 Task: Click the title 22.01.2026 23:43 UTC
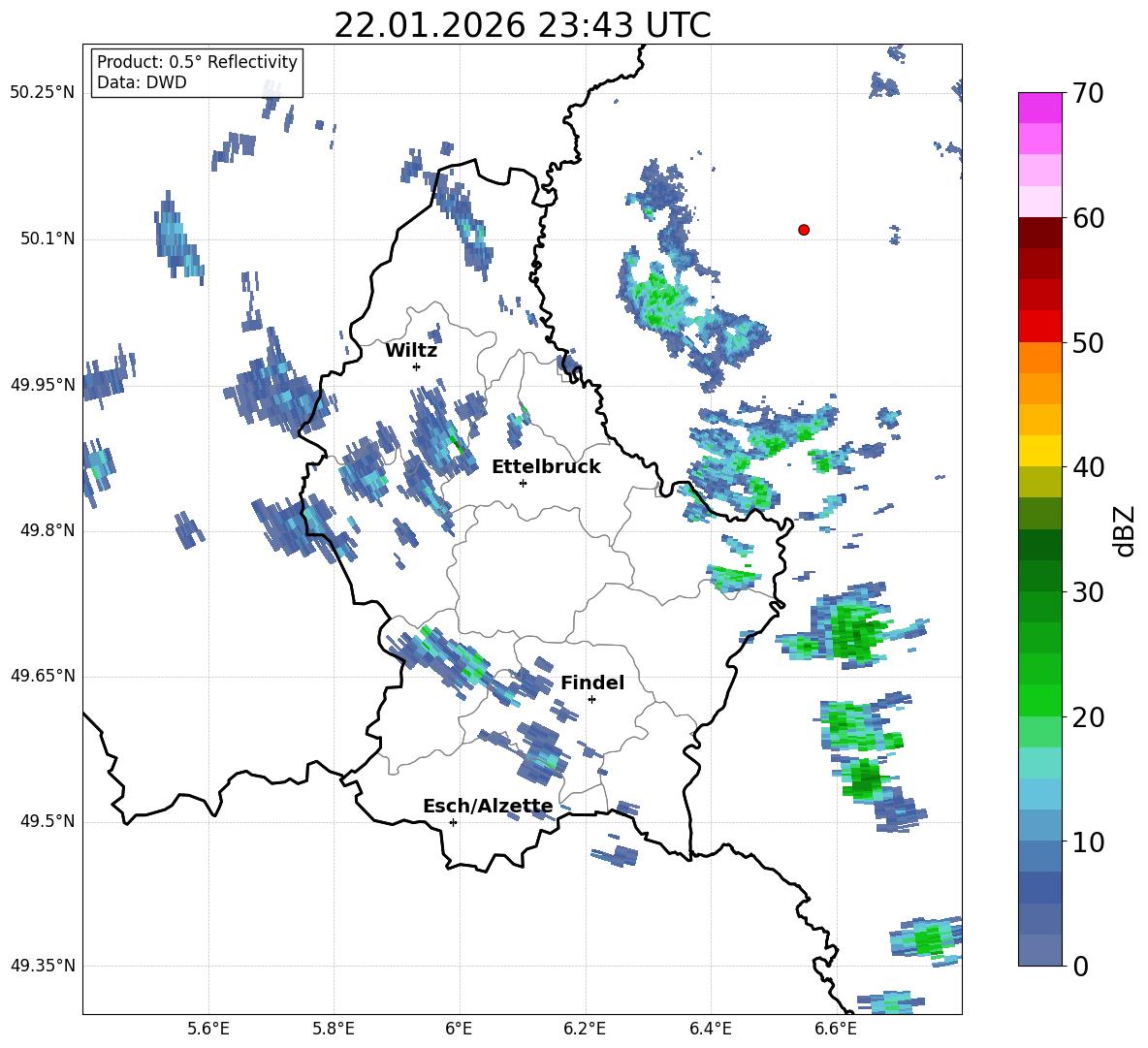(523, 25)
